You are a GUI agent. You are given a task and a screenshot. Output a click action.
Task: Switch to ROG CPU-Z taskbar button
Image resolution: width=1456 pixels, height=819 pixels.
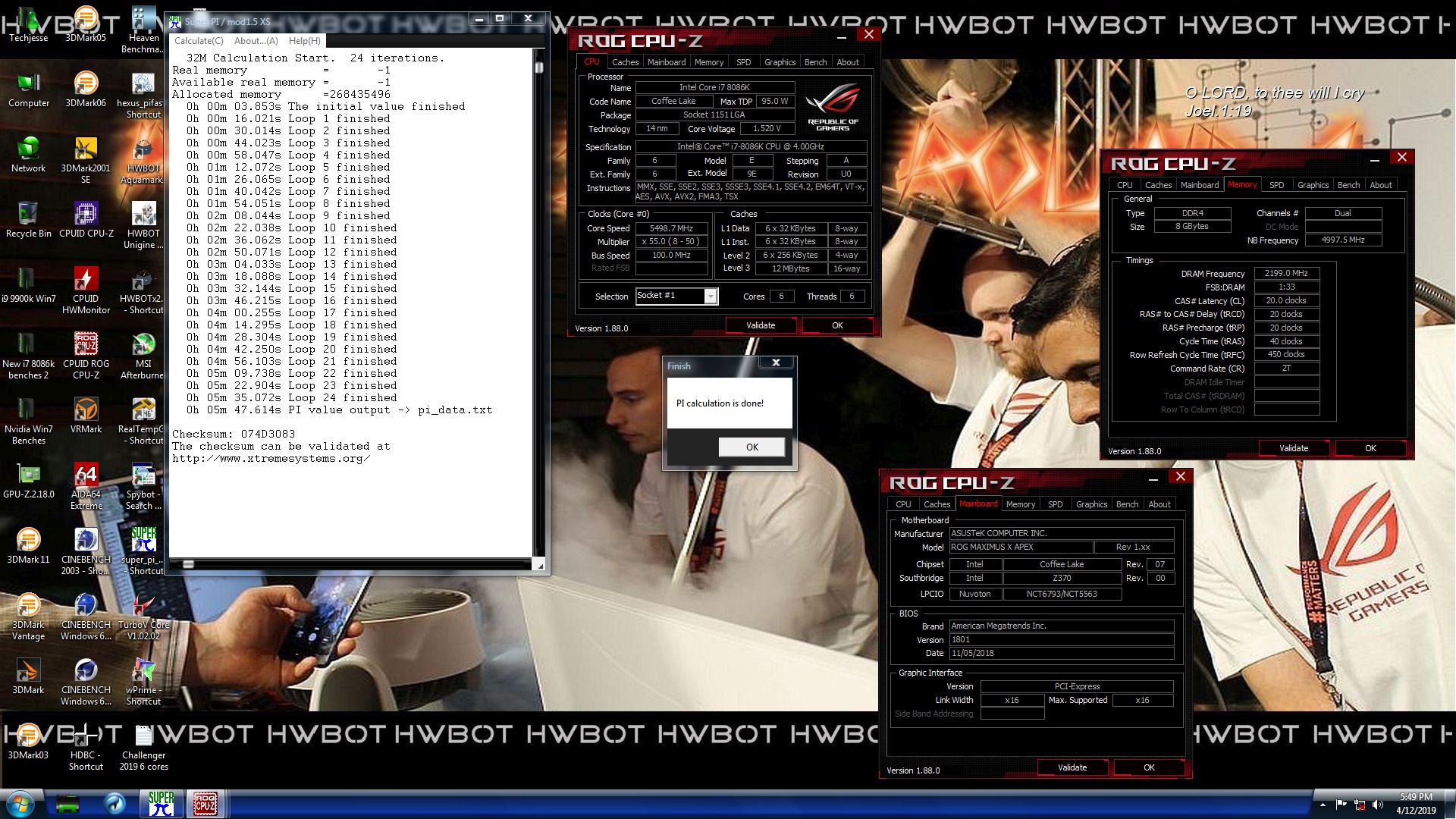(205, 804)
